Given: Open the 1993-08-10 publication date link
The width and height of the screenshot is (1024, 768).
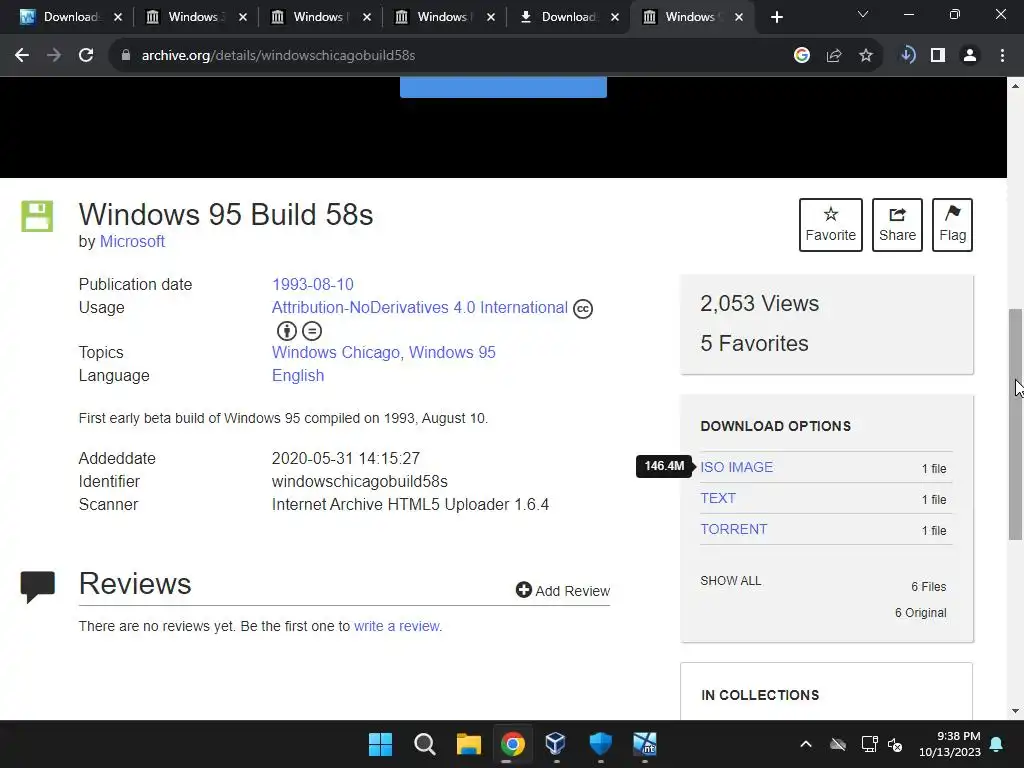Looking at the screenshot, I should coord(313,285).
